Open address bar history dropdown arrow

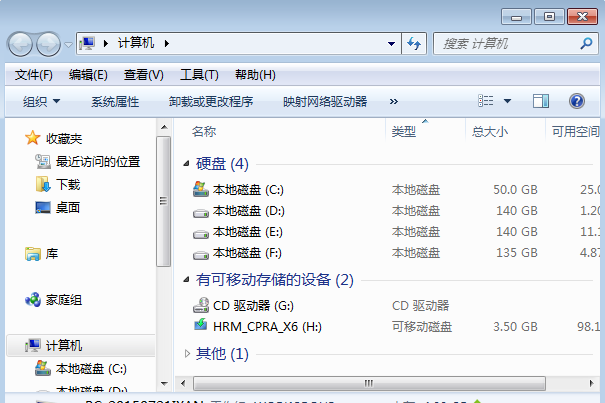[391, 44]
